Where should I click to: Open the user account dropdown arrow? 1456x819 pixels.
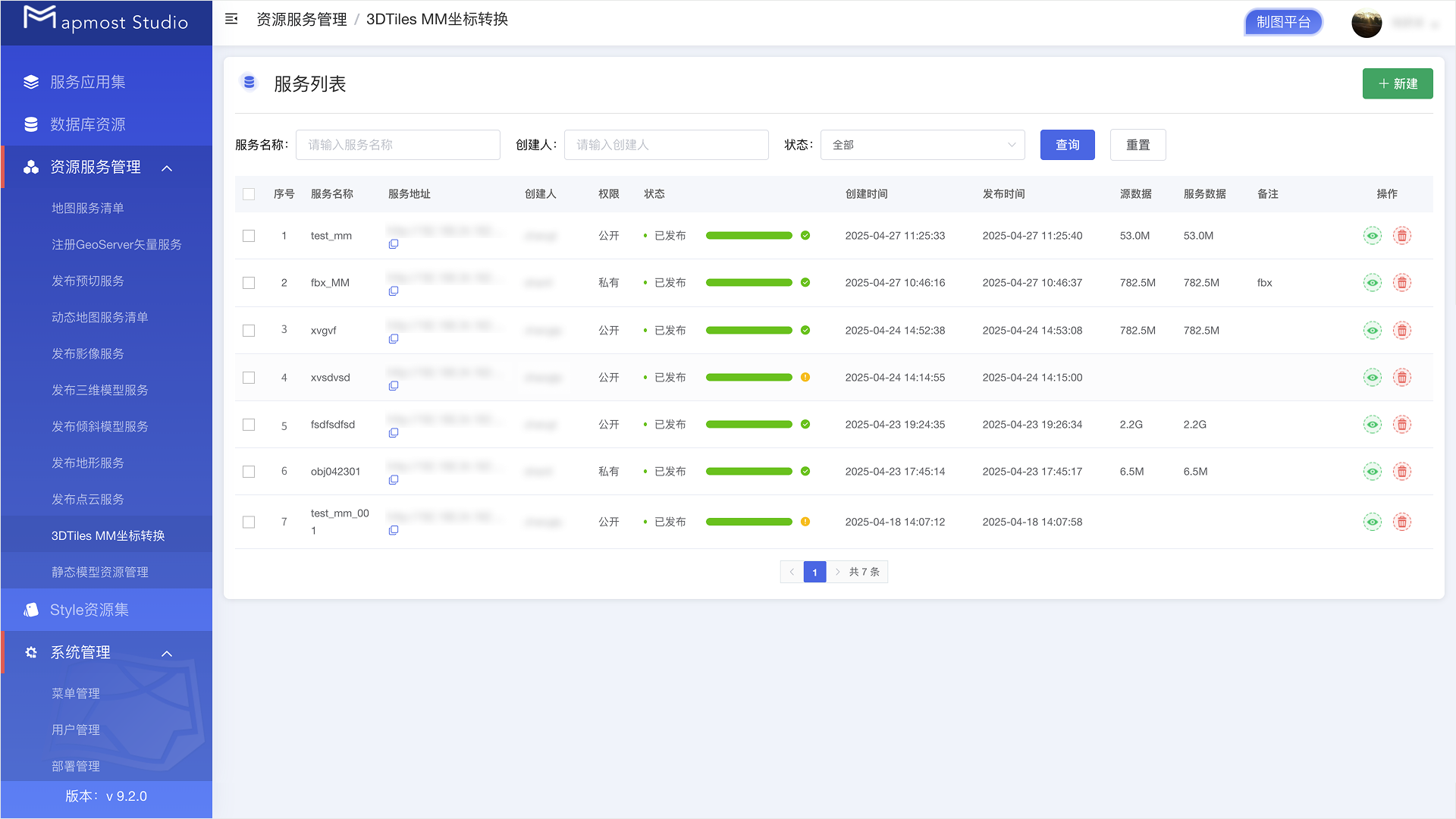(x=1434, y=24)
